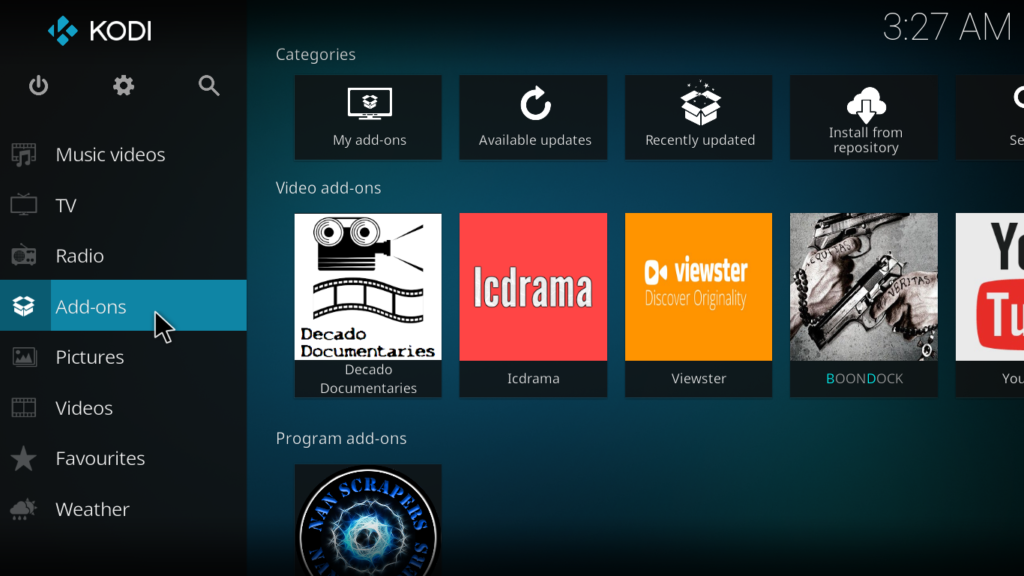Click the Icdrama caption text
The width and height of the screenshot is (1024, 576).
pyautogui.click(x=534, y=379)
